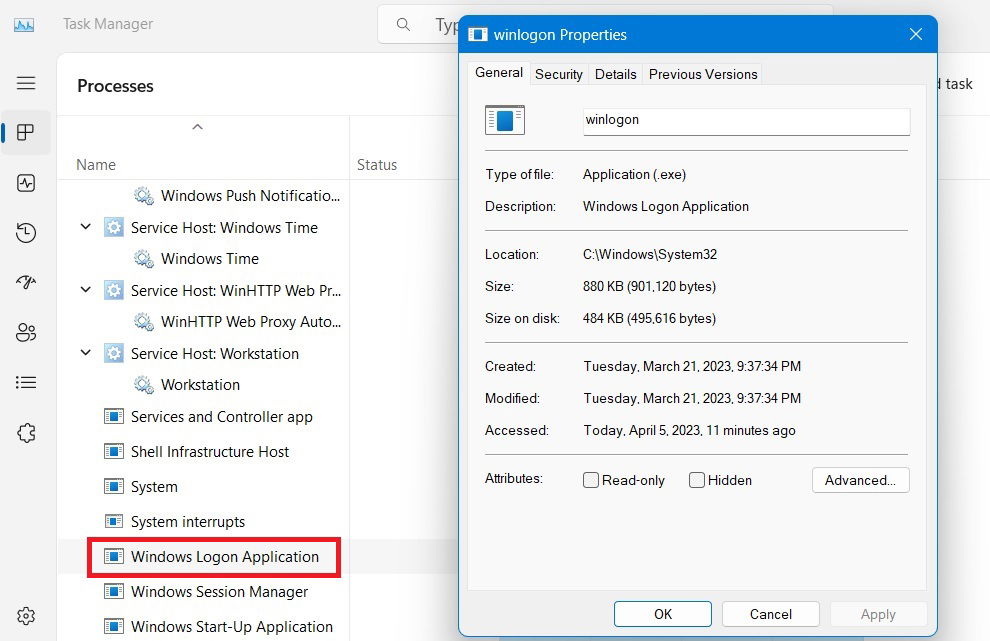Open Task Manager settings via gear icon

click(25, 615)
